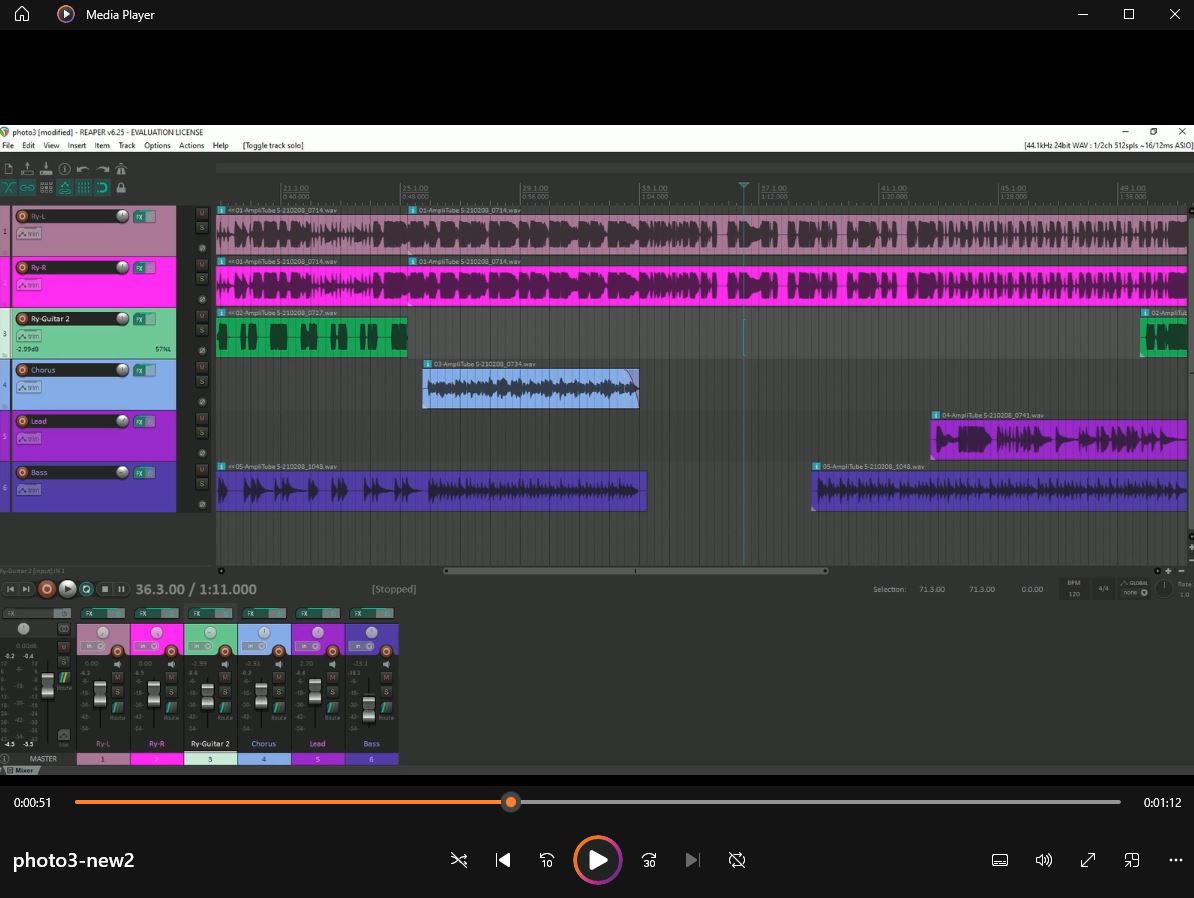Screen dimensions: 1194x898
Task: Toggle auto-crossfade toolbar icon
Action: click(8, 187)
